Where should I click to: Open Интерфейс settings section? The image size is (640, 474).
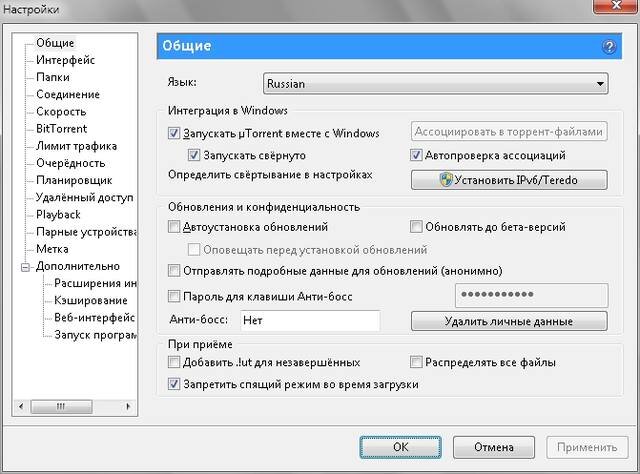65,60
